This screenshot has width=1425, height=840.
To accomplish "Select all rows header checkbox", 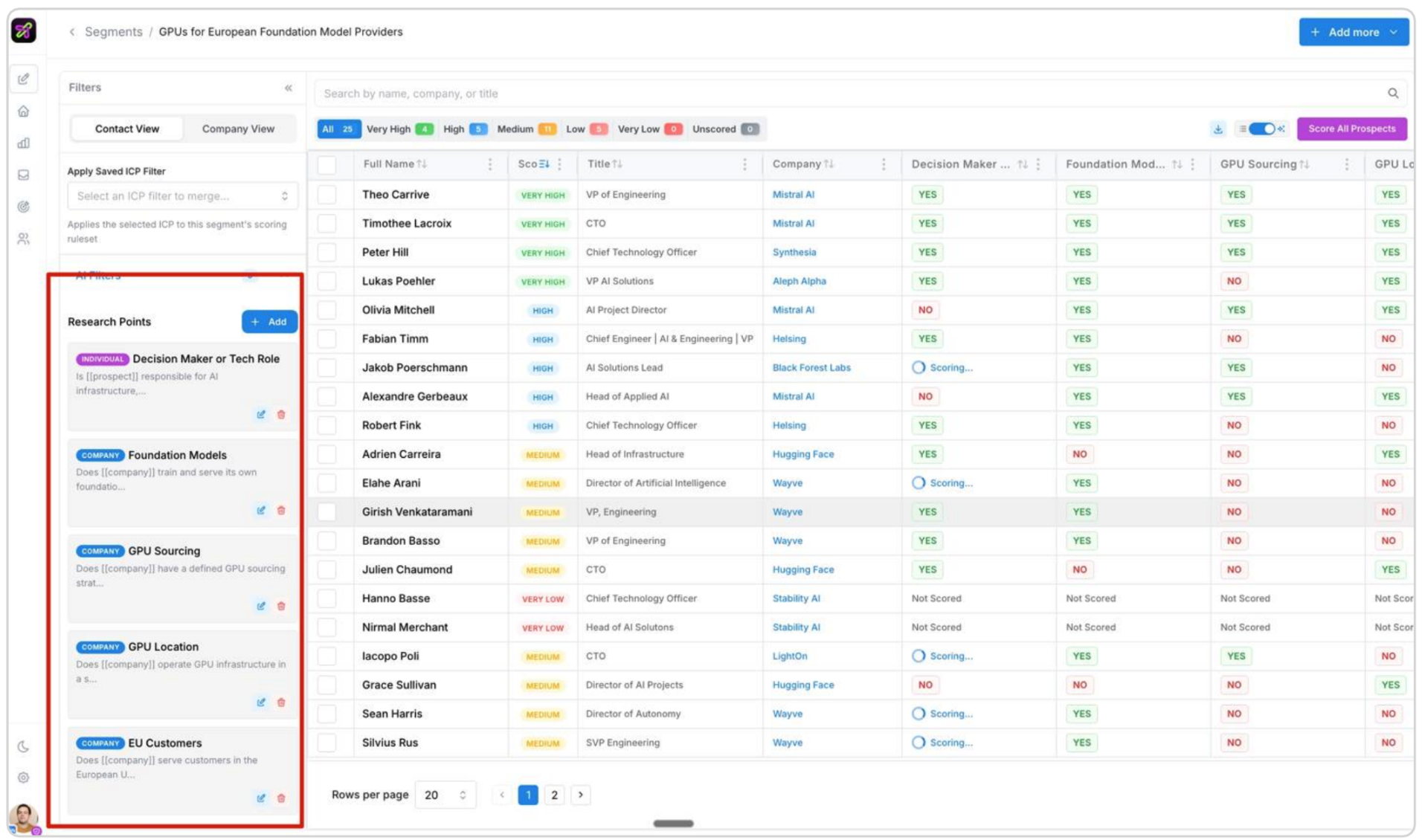I will coord(327,165).
